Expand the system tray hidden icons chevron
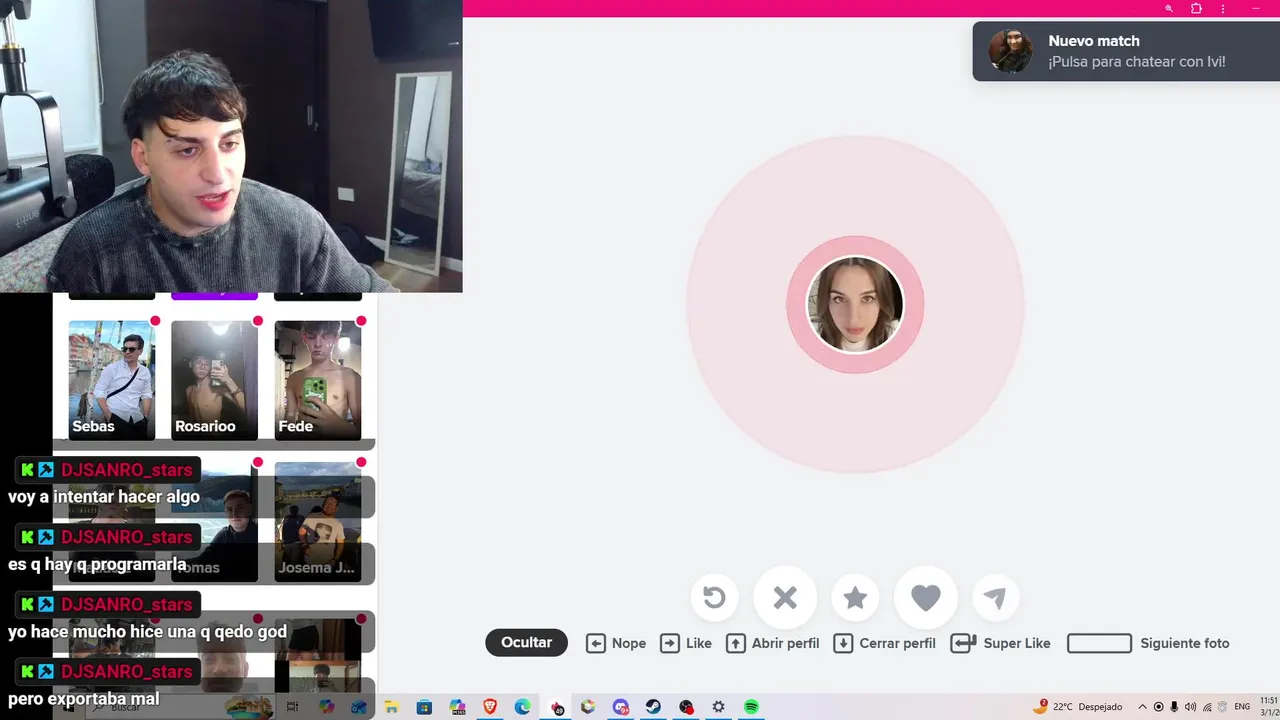Screen dimensions: 1280x720 point(1142,707)
